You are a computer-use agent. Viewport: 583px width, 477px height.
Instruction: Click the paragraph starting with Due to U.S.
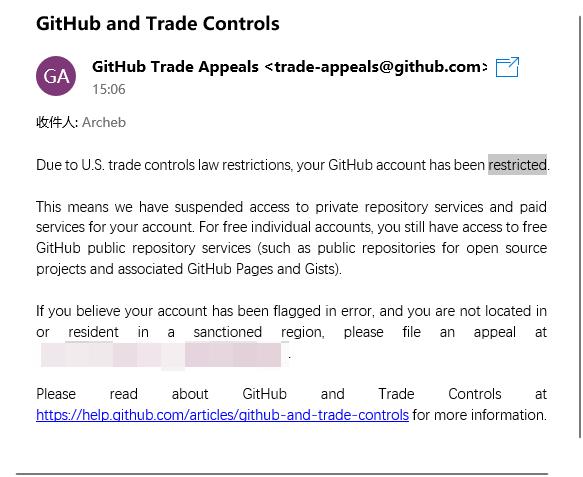(x=293, y=165)
